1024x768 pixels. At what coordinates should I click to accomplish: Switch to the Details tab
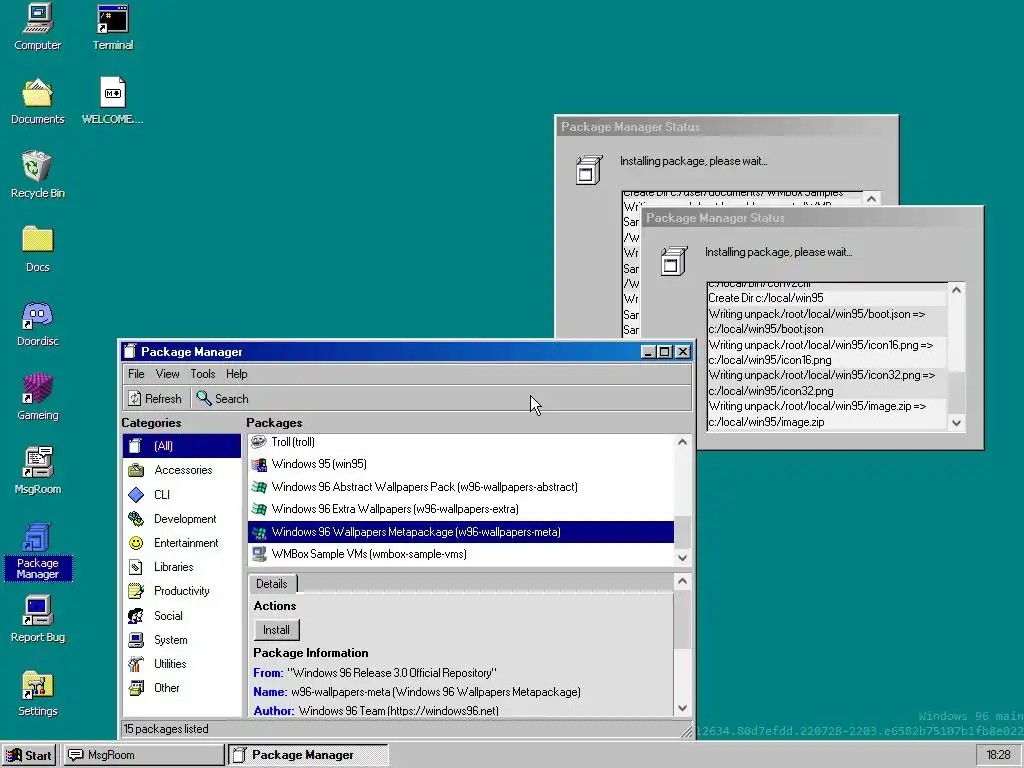272,584
